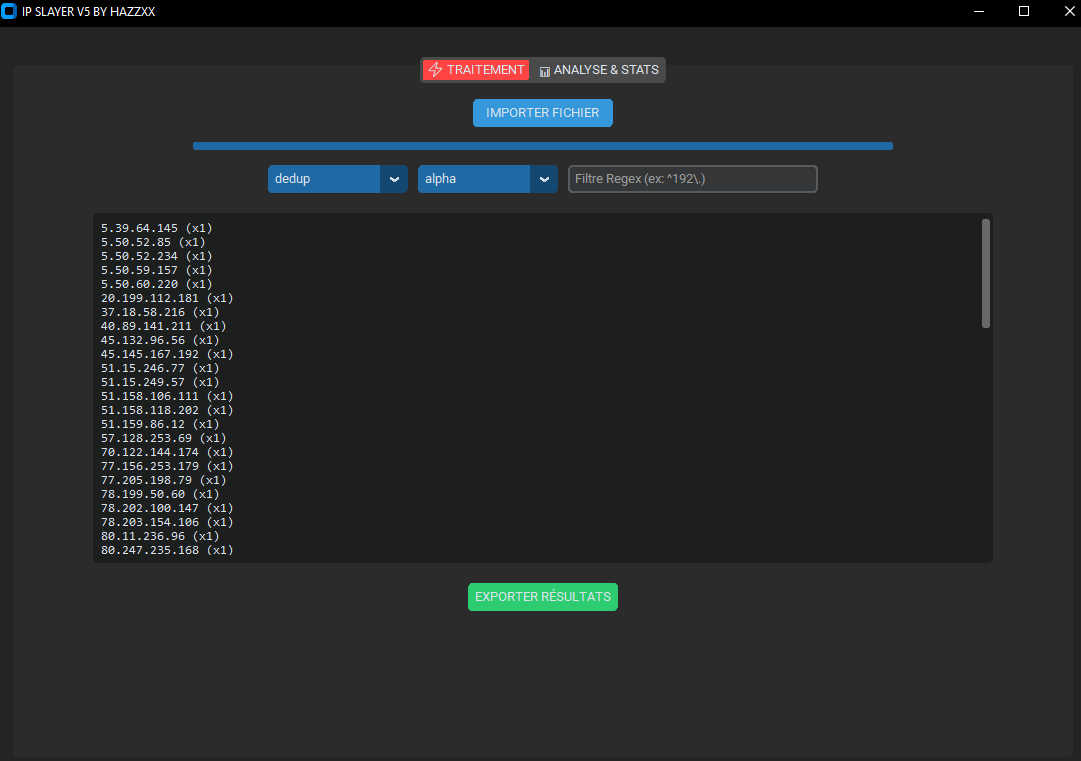
Task: Select the line 78.203.154.106 (x1)
Action: (167, 522)
